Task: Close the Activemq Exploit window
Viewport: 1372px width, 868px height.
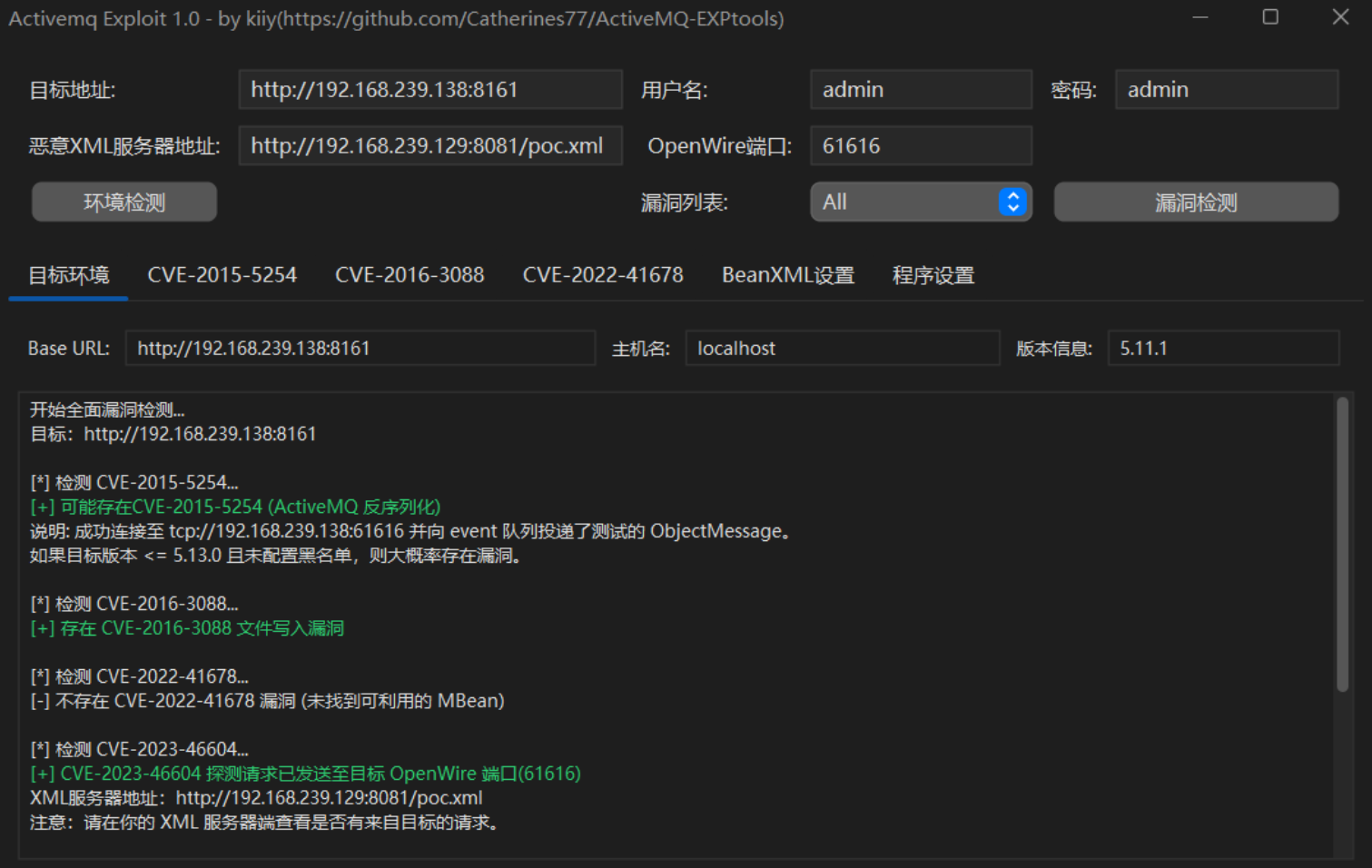Action: (1340, 17)
